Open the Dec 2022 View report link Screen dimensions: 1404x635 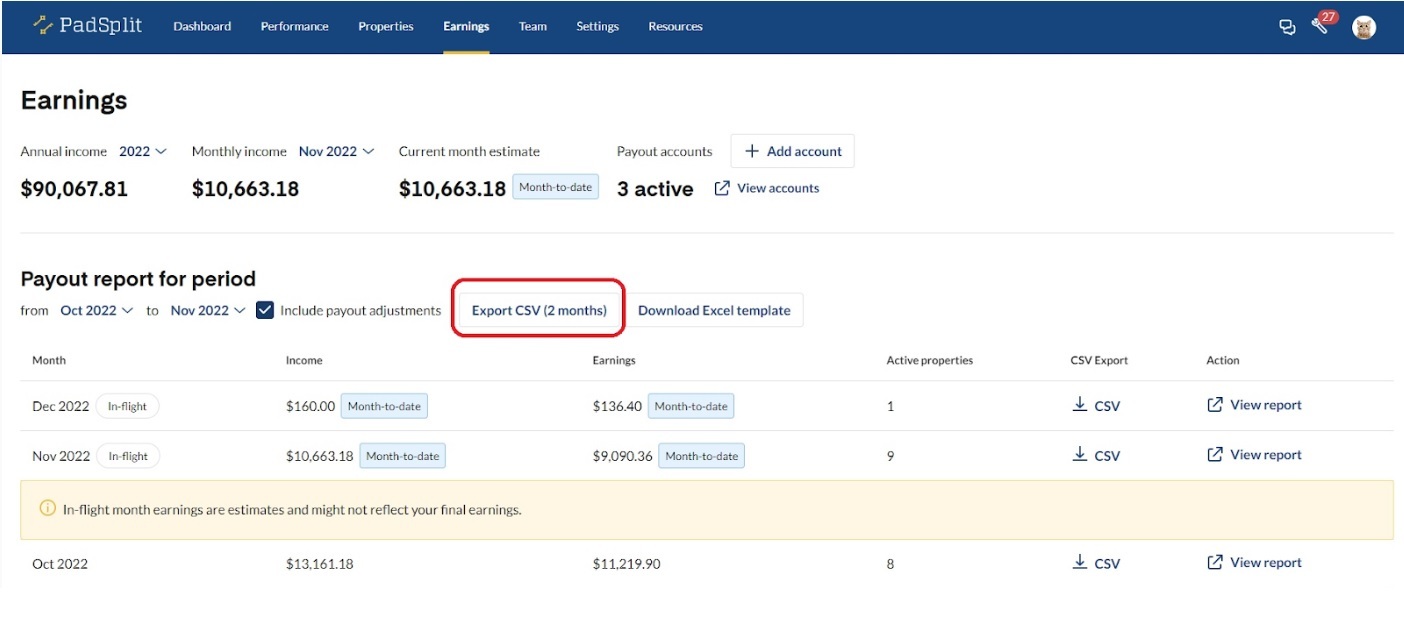[x=1254, y=405]
